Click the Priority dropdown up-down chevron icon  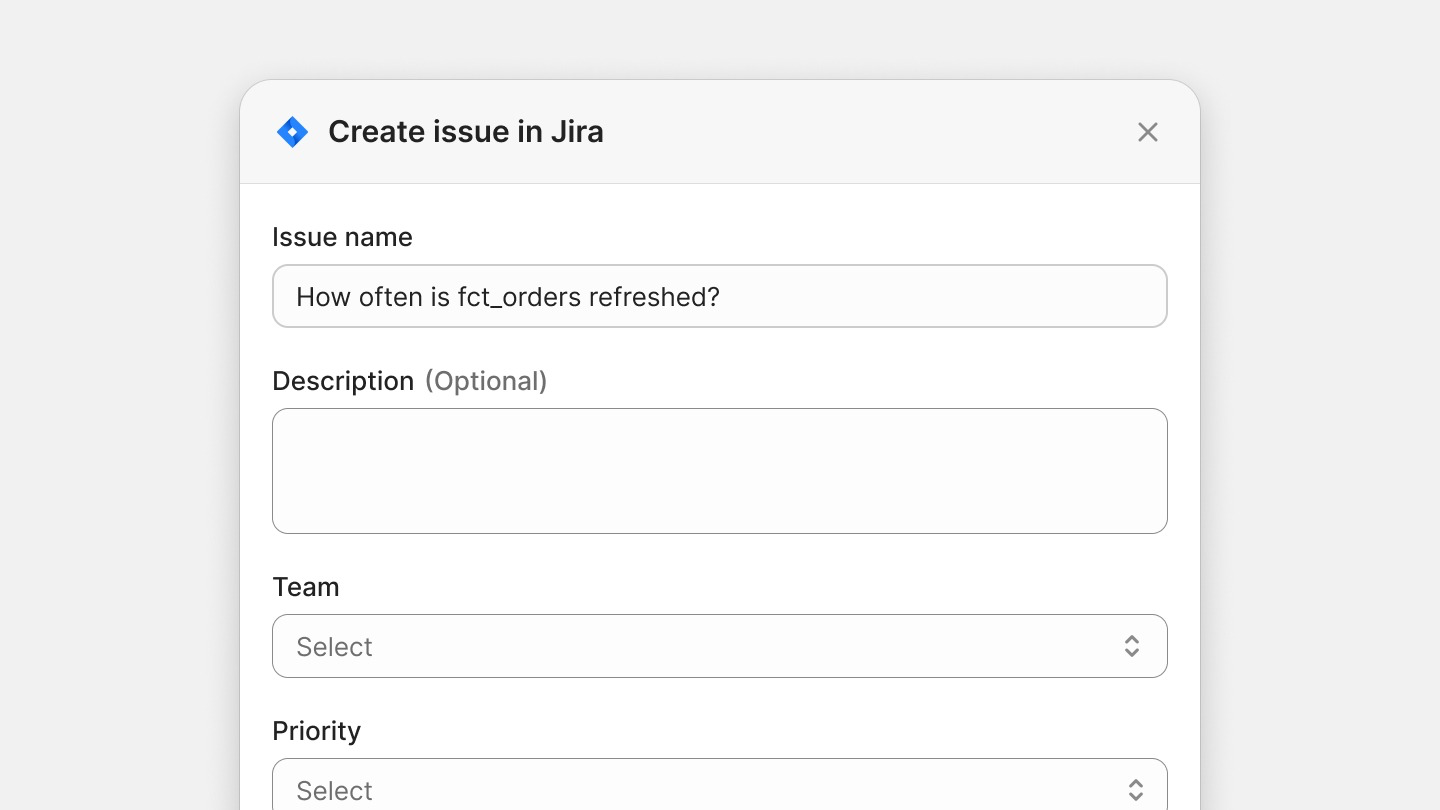point(1135,790)
